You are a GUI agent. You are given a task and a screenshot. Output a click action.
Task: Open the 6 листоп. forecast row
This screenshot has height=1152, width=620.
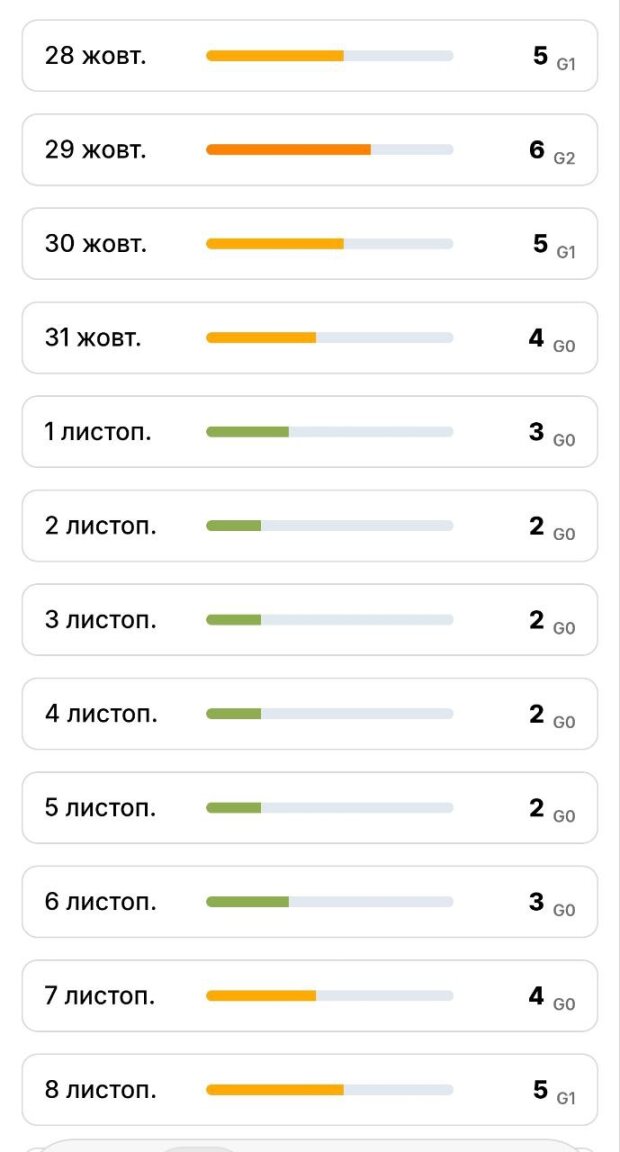[x=309, y=902]
